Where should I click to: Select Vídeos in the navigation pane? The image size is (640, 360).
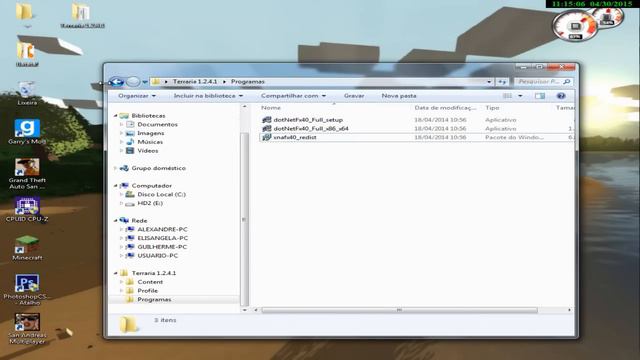[x=148, y=151]
